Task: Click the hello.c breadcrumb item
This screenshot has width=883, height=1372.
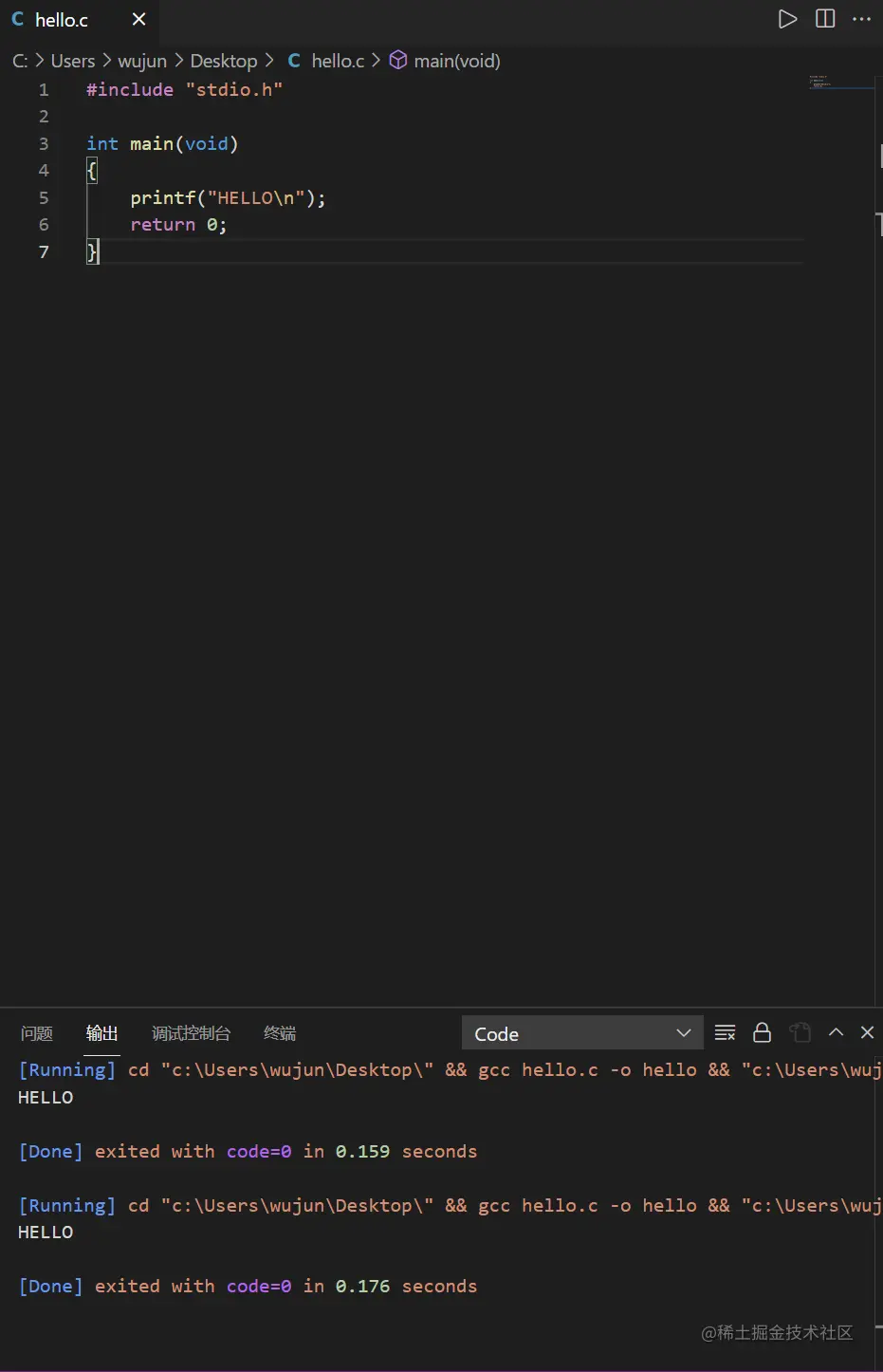Action: tap(338, 61)
